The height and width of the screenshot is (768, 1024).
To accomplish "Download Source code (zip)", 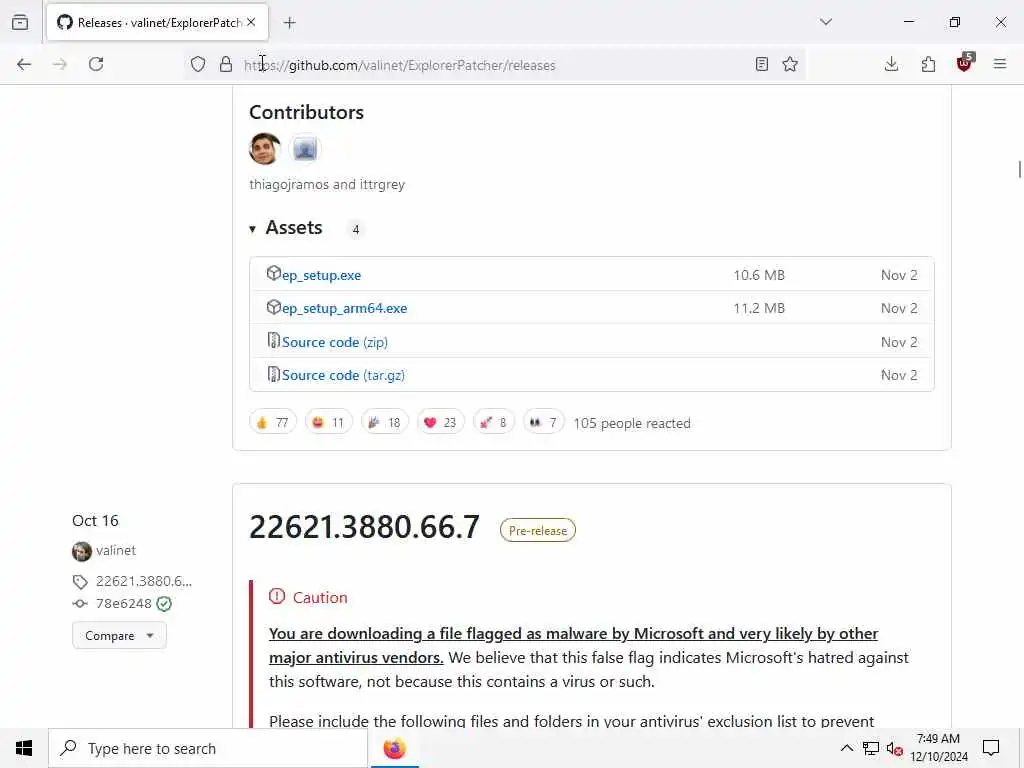I will coord(334,342).
